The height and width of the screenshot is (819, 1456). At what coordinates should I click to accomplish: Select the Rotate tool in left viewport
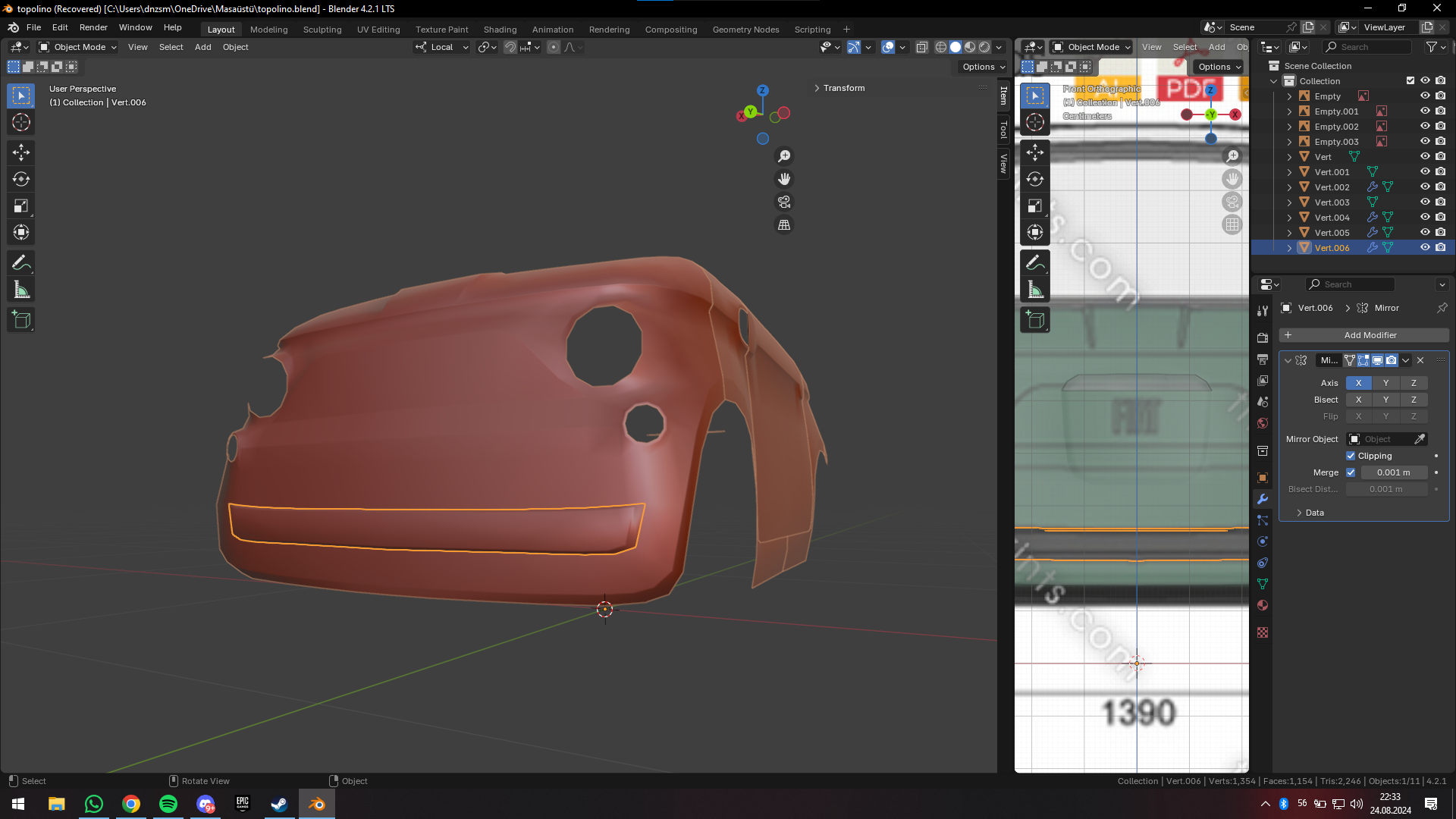click(x=21, y=180)
